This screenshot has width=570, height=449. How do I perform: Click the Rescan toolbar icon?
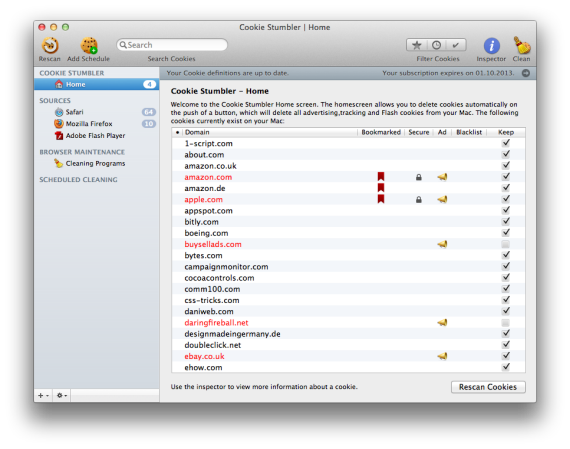pos(50,45)
